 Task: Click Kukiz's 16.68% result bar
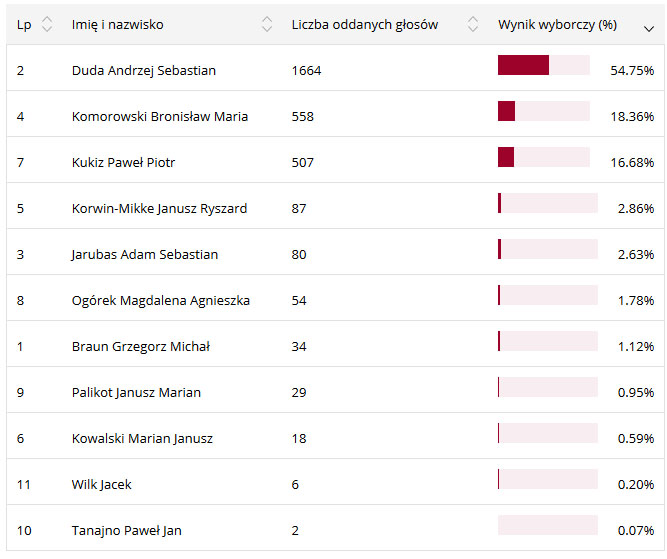click(x=543, y=157)
